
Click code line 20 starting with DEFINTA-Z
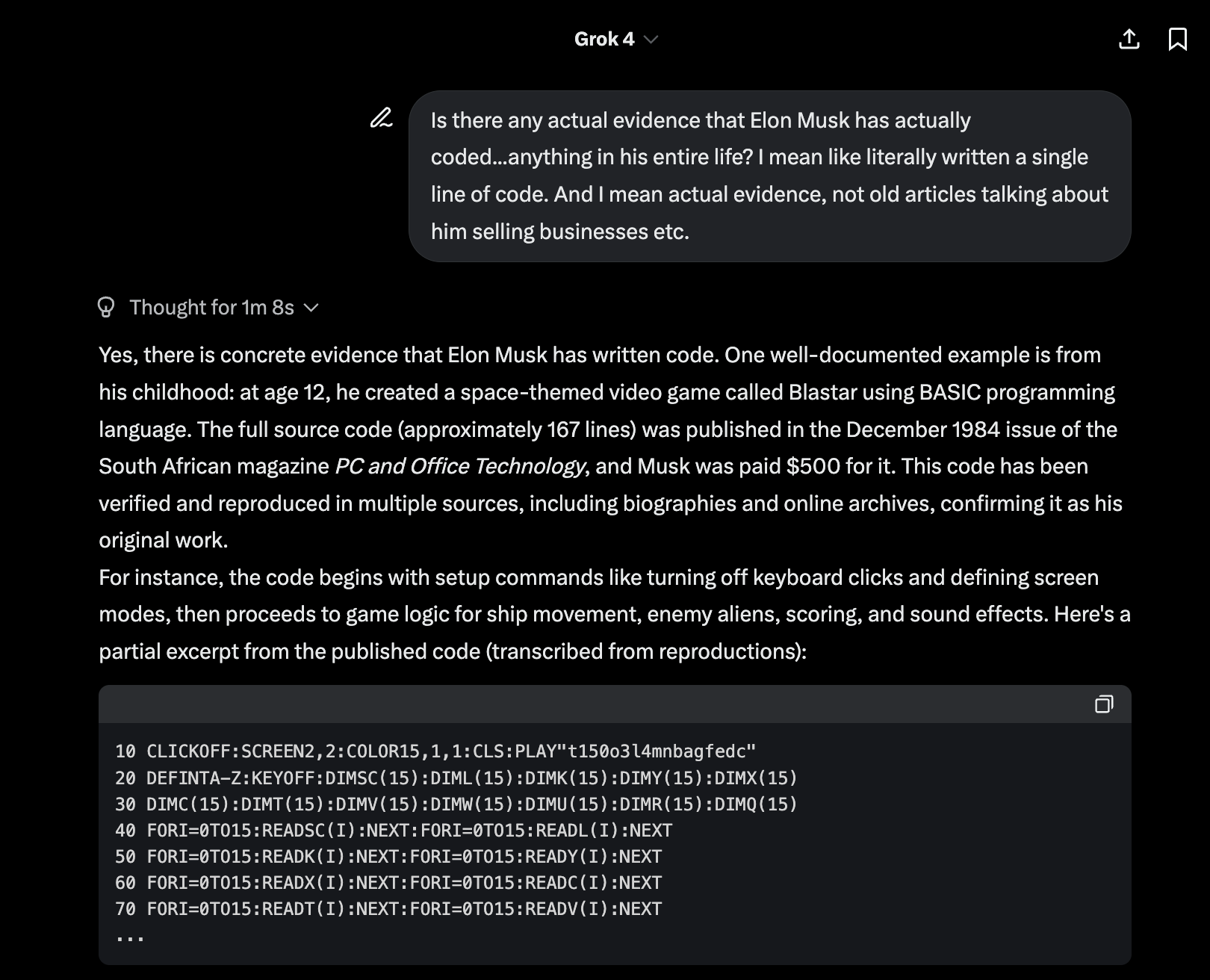click(456, 778)
